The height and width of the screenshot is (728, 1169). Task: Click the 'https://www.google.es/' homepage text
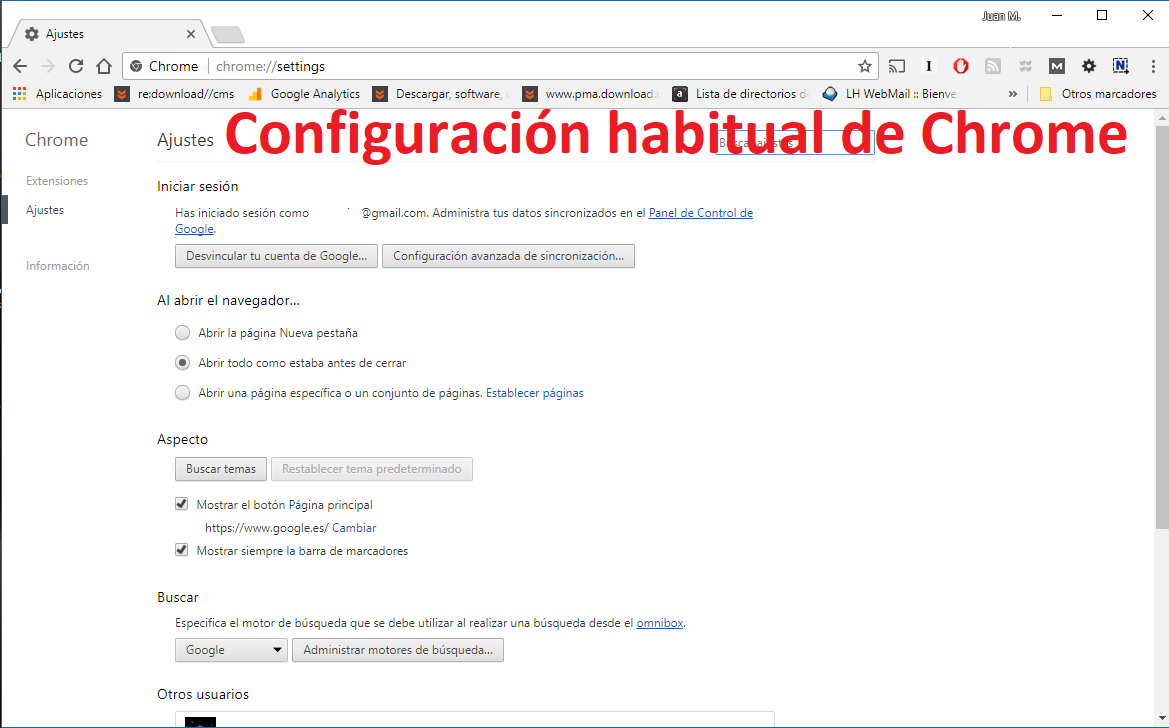pos(267,528)
